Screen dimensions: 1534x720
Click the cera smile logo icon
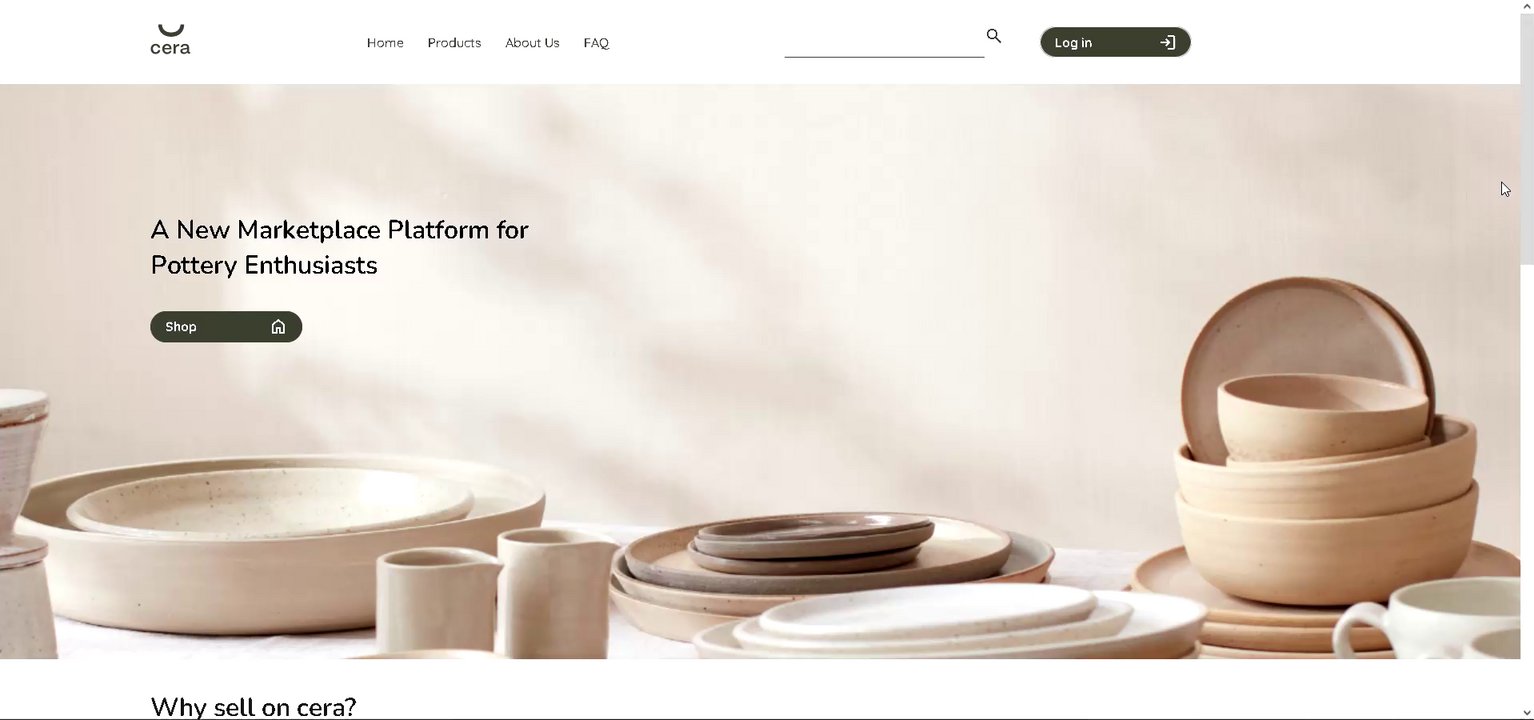tap(171, 30)
